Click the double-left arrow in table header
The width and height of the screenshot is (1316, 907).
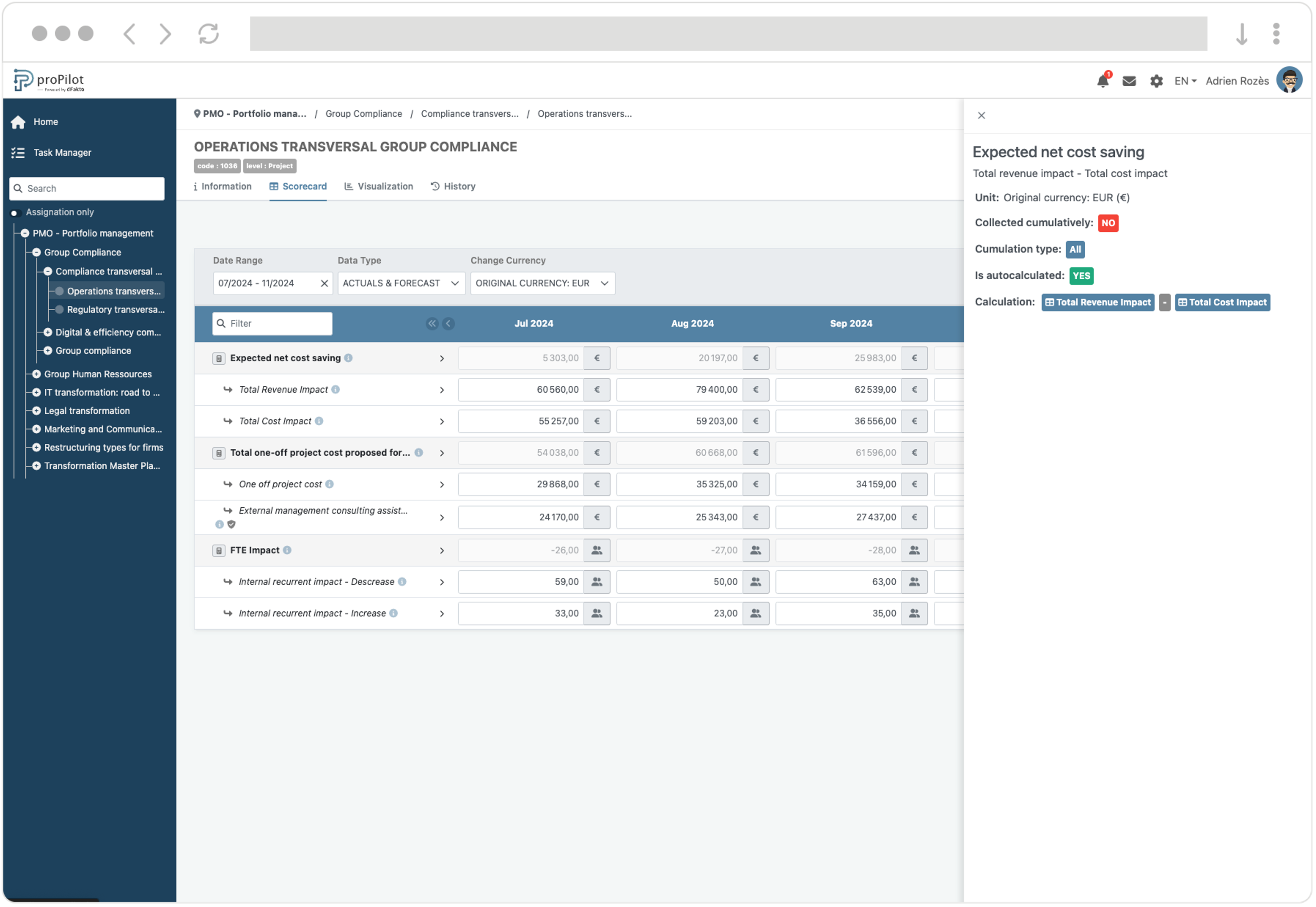tap(432, 323)
